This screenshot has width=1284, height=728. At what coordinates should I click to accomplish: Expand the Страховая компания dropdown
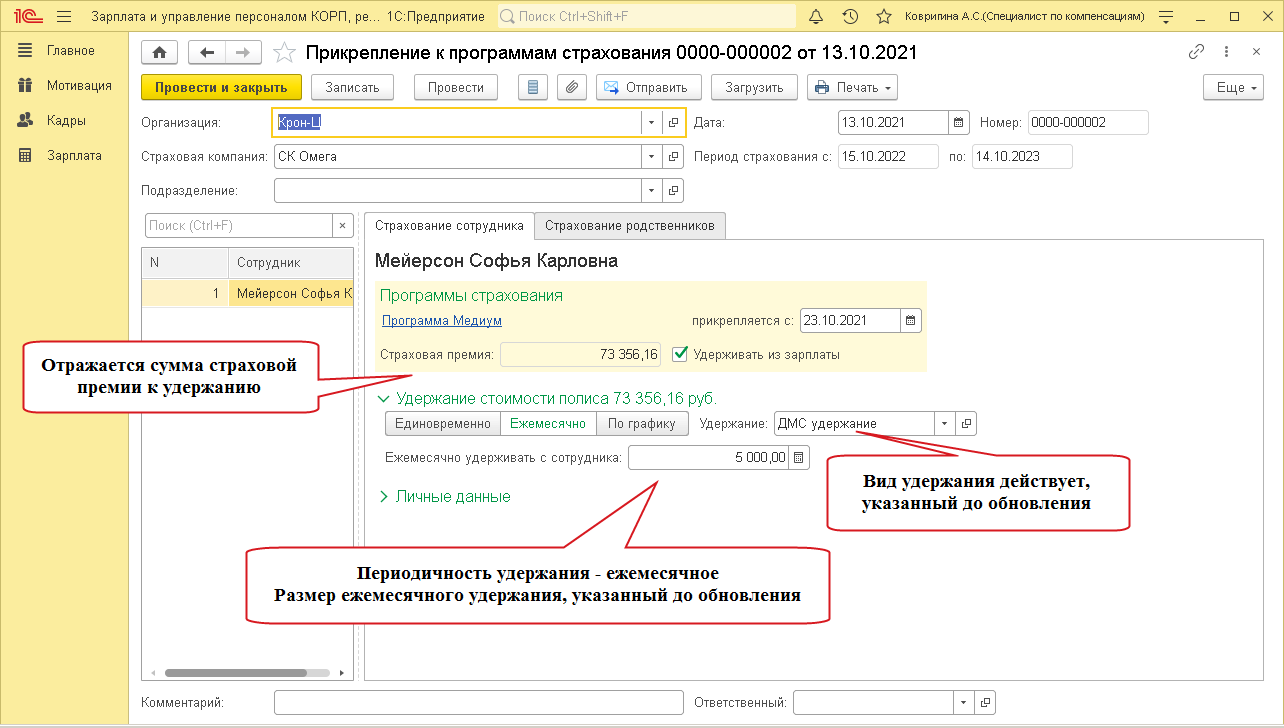(652, 157)
